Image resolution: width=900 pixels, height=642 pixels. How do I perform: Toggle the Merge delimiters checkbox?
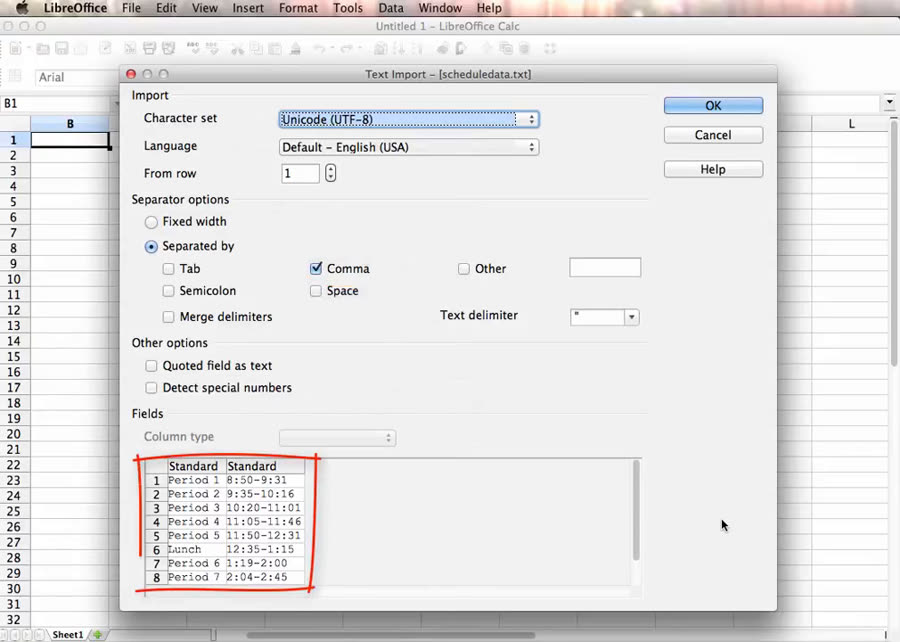168,317
